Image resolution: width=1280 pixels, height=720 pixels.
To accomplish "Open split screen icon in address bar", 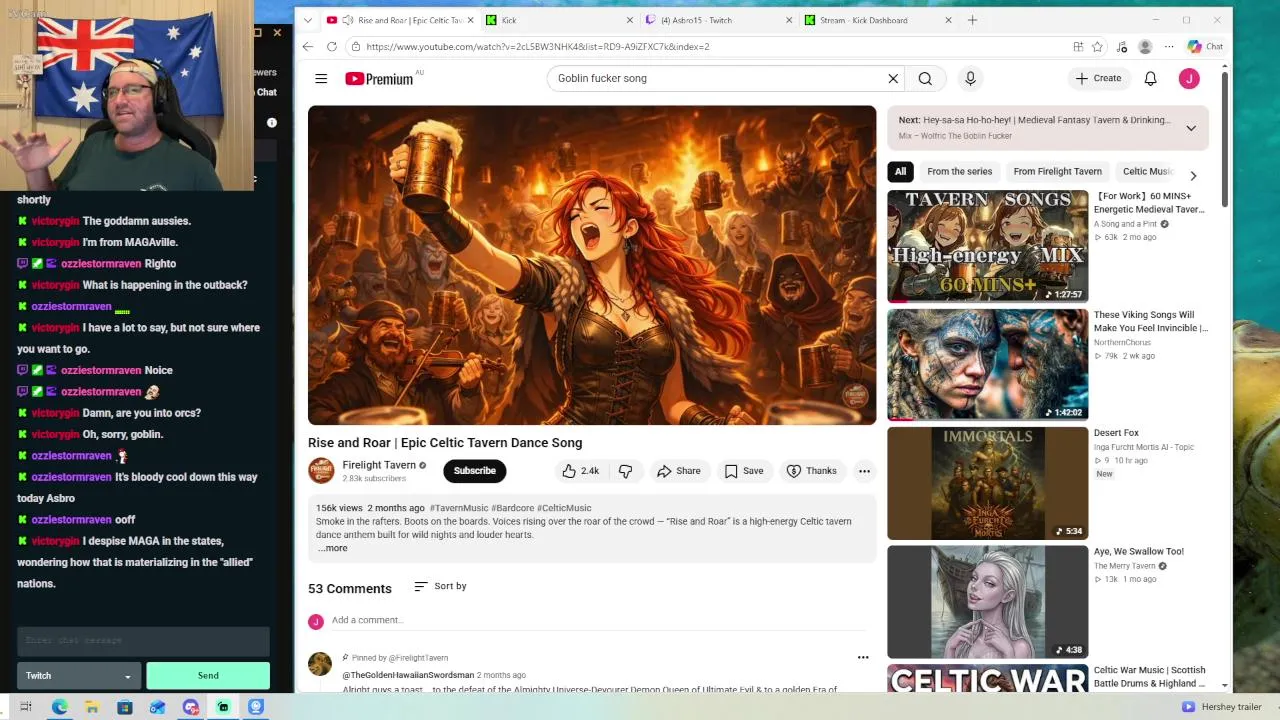I will (x=1078, y=46).
